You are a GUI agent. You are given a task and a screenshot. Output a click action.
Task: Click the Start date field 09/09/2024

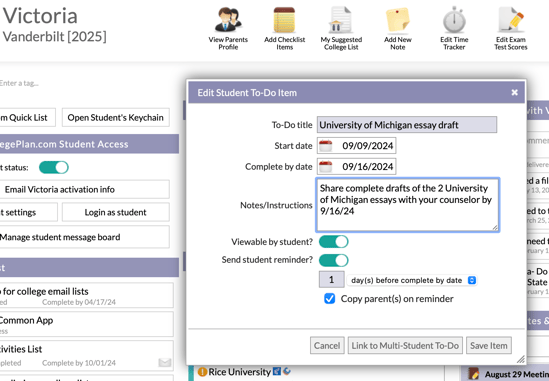coord(356,146)
